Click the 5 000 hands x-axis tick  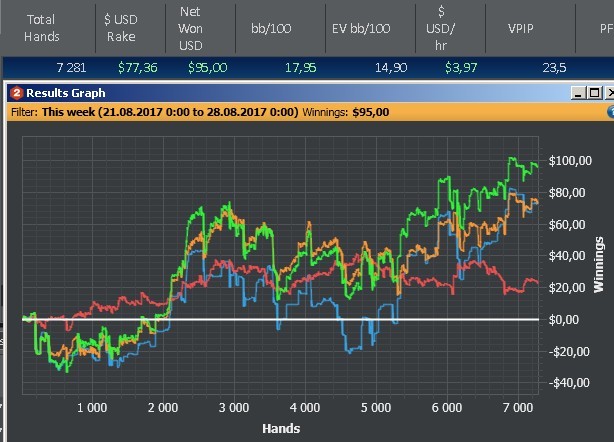(376, 408)
